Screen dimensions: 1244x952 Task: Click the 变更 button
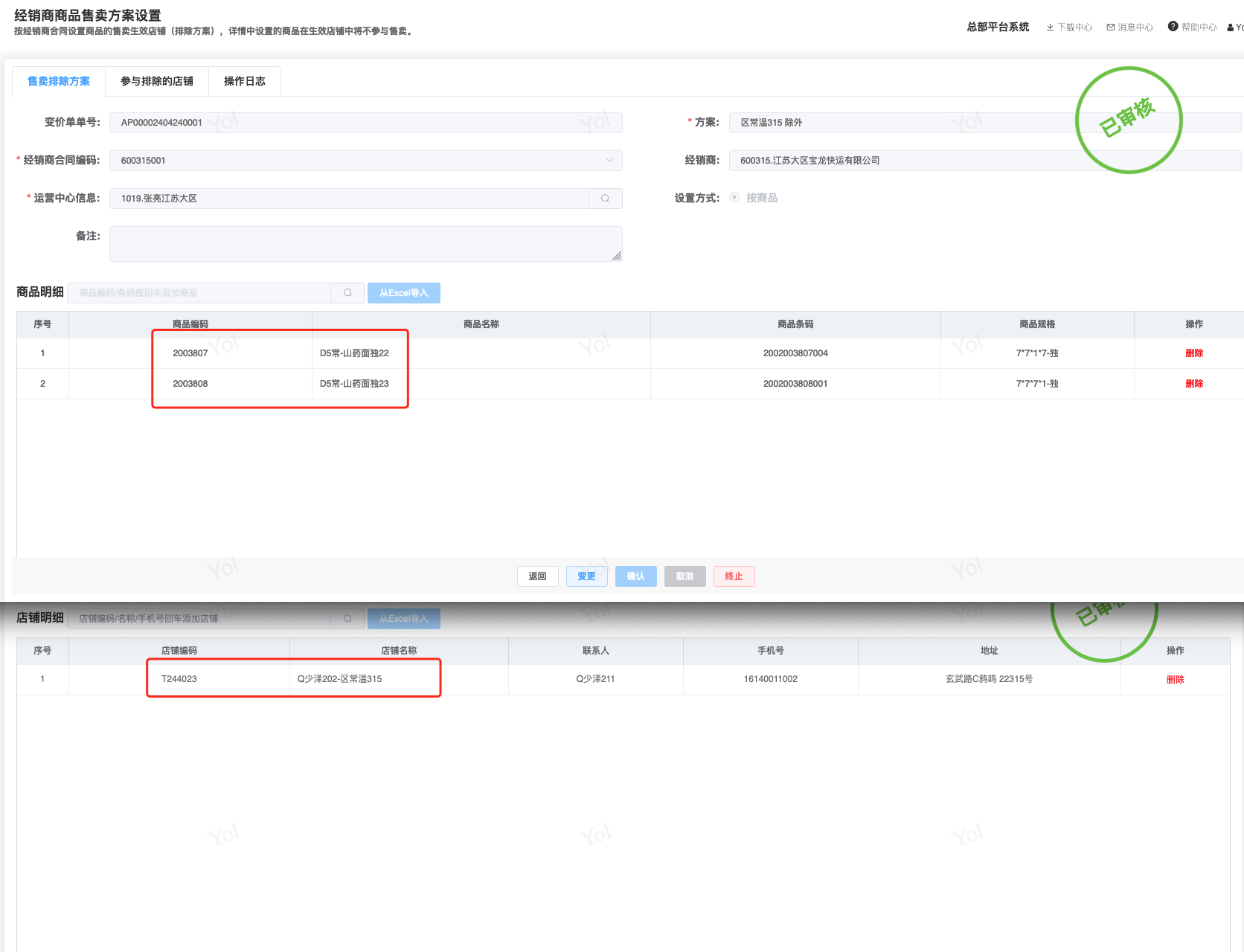click(x=587, y=576)
